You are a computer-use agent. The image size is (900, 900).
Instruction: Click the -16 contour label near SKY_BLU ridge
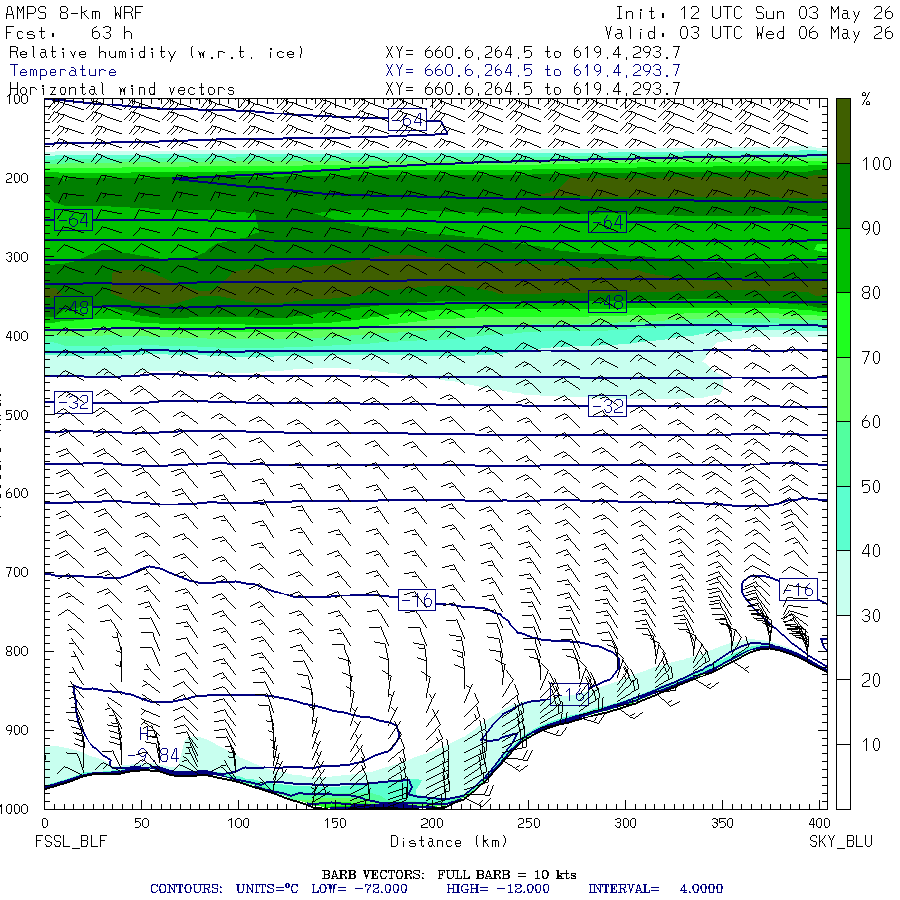tap(798, 589)
